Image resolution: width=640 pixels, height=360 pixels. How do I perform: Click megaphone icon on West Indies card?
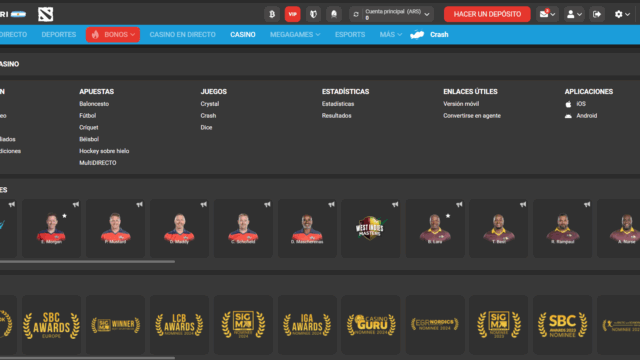click(x=395, y=204)
